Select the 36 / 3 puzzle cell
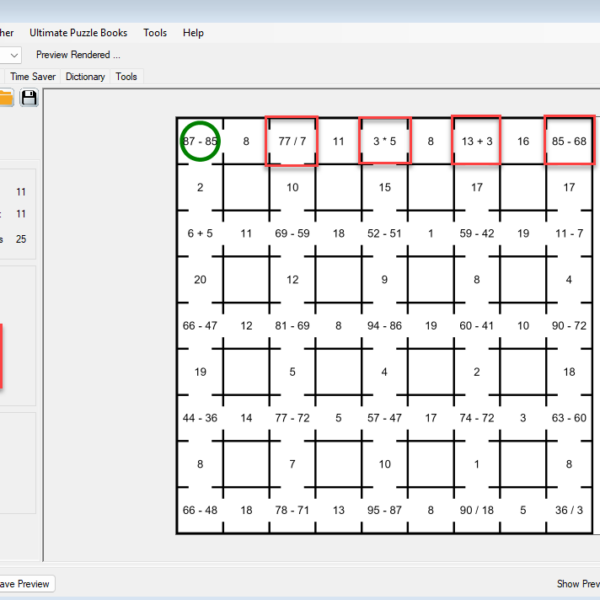The image size is (600, 600). (x=569, y=510)
